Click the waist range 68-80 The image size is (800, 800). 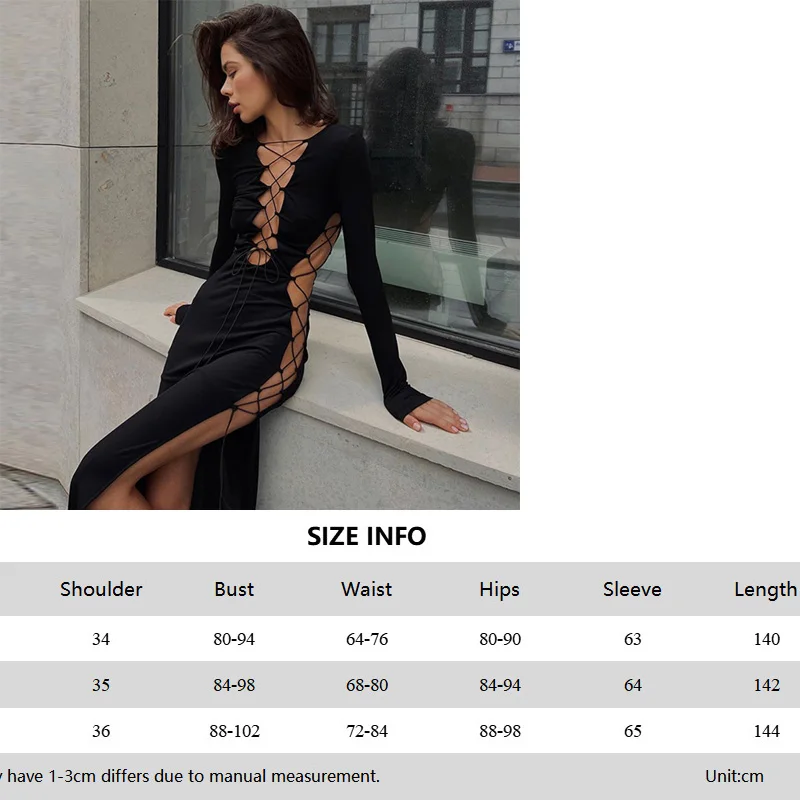pyautogui.click(x=367, y=685)
